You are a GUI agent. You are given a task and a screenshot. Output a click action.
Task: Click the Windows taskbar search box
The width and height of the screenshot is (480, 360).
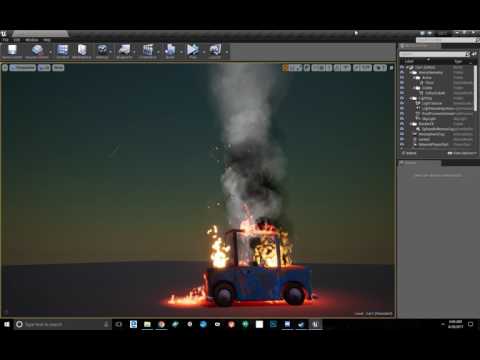[x=62, y=324]
